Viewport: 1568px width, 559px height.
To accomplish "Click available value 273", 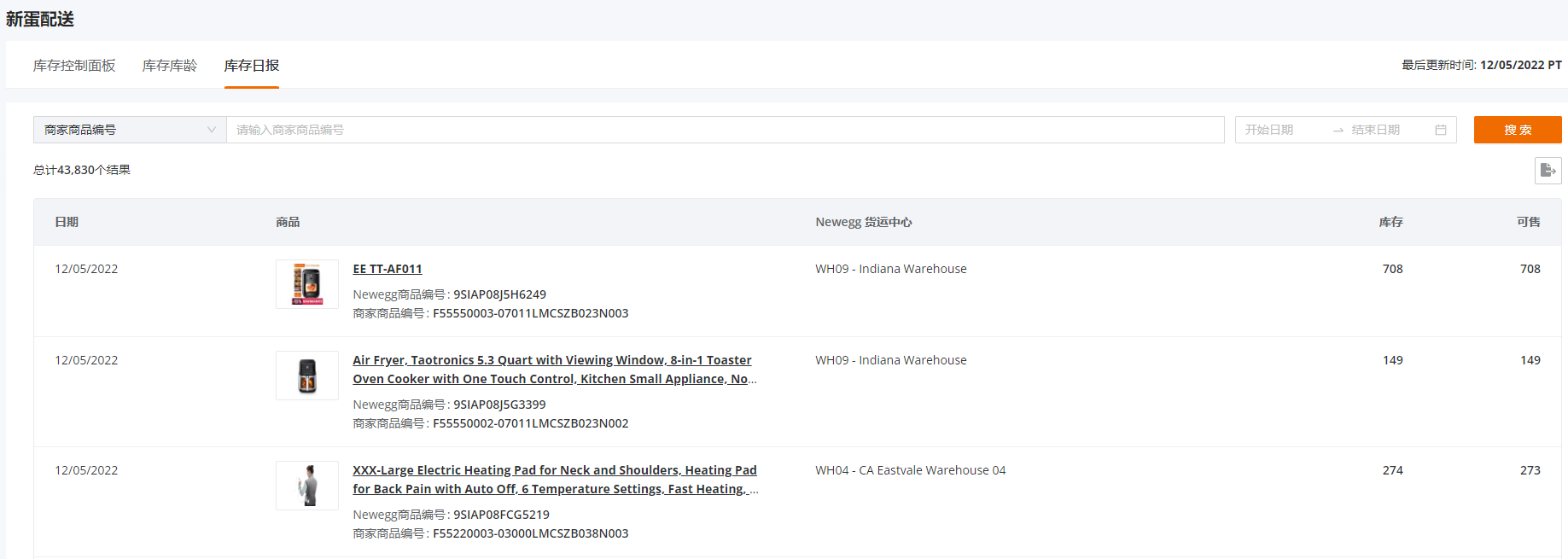I will (1530, 470).
